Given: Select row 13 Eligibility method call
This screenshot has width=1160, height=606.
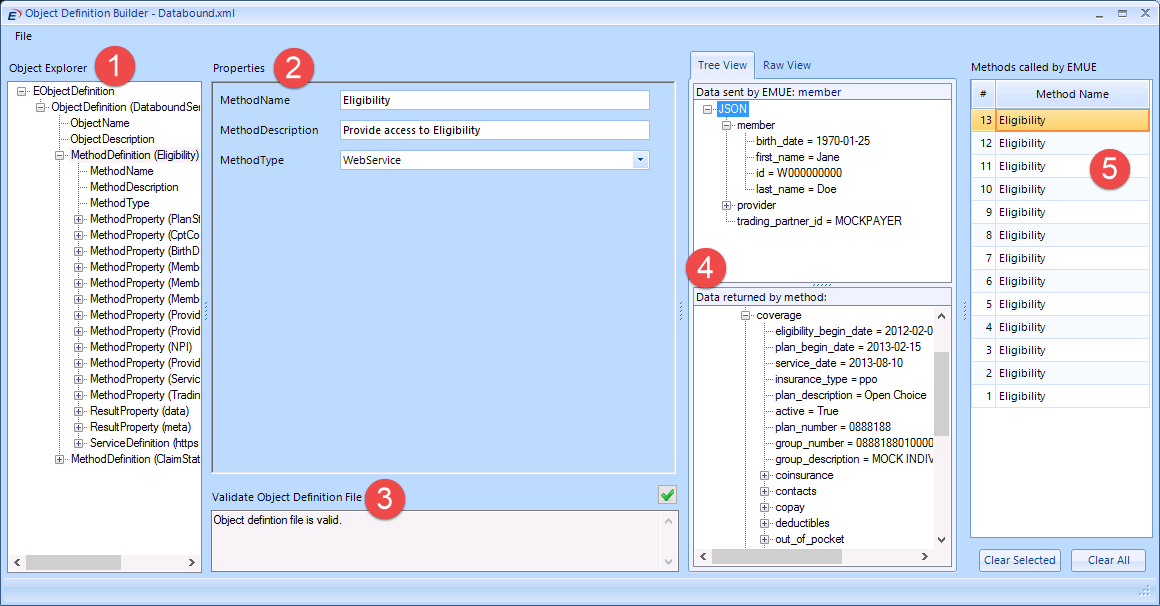Looking at the screenshot, I should 1060,120.
